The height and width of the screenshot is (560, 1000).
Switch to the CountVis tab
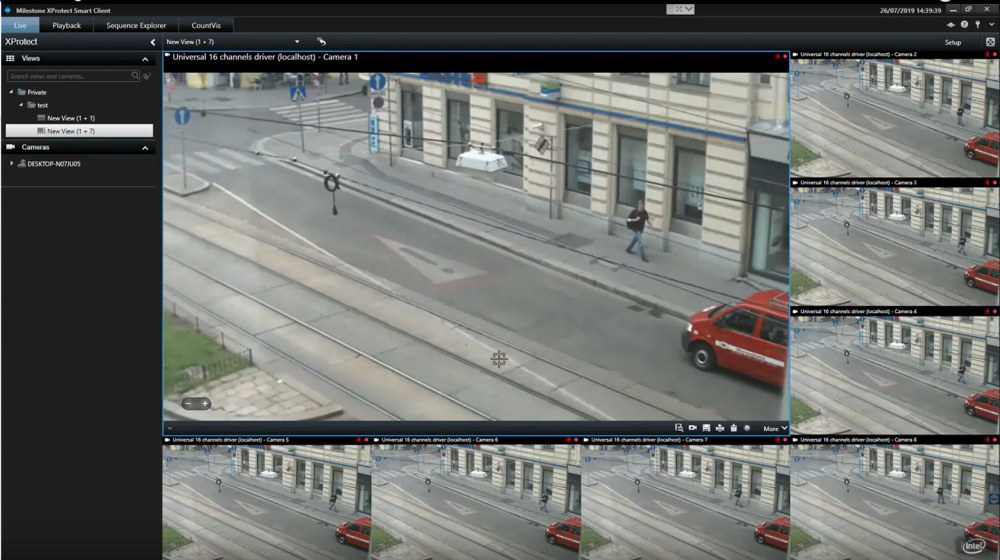pyautogui.click(x=206, y=26)
